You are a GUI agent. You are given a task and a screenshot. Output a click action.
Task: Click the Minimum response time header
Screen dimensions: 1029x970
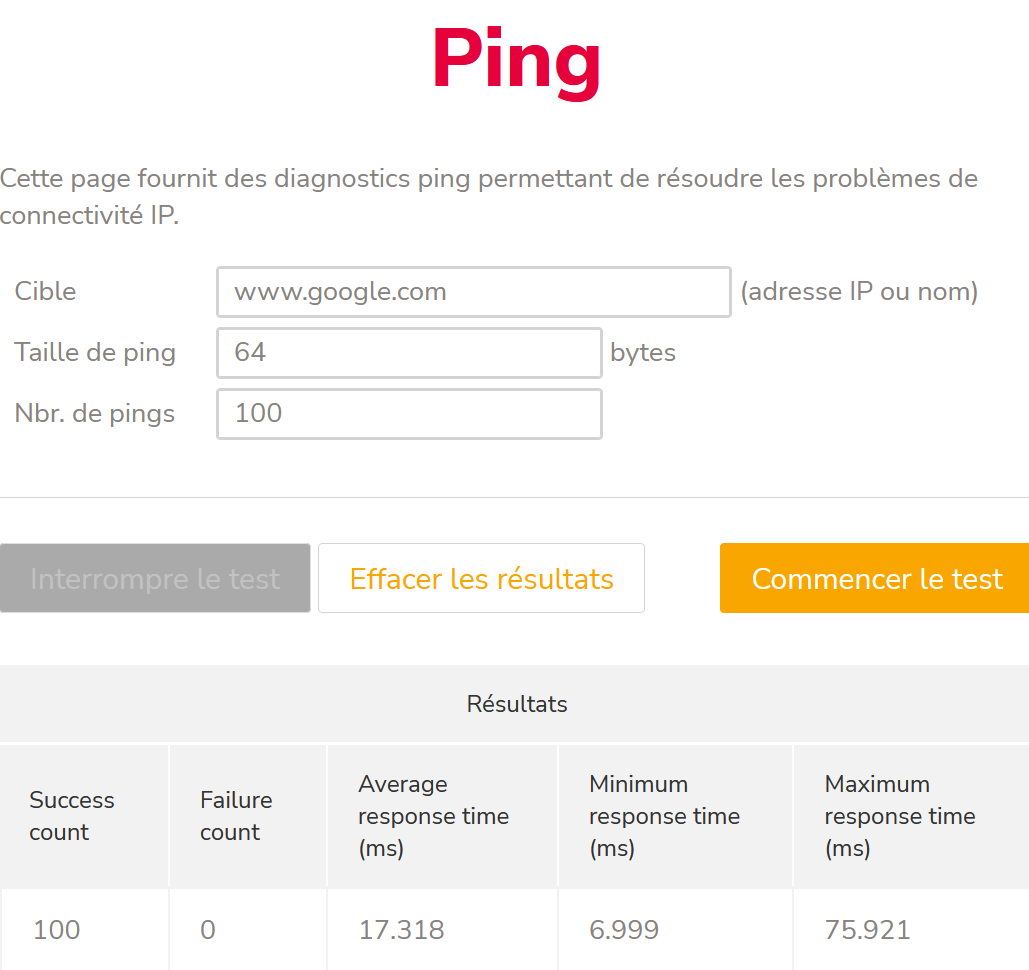664,816
